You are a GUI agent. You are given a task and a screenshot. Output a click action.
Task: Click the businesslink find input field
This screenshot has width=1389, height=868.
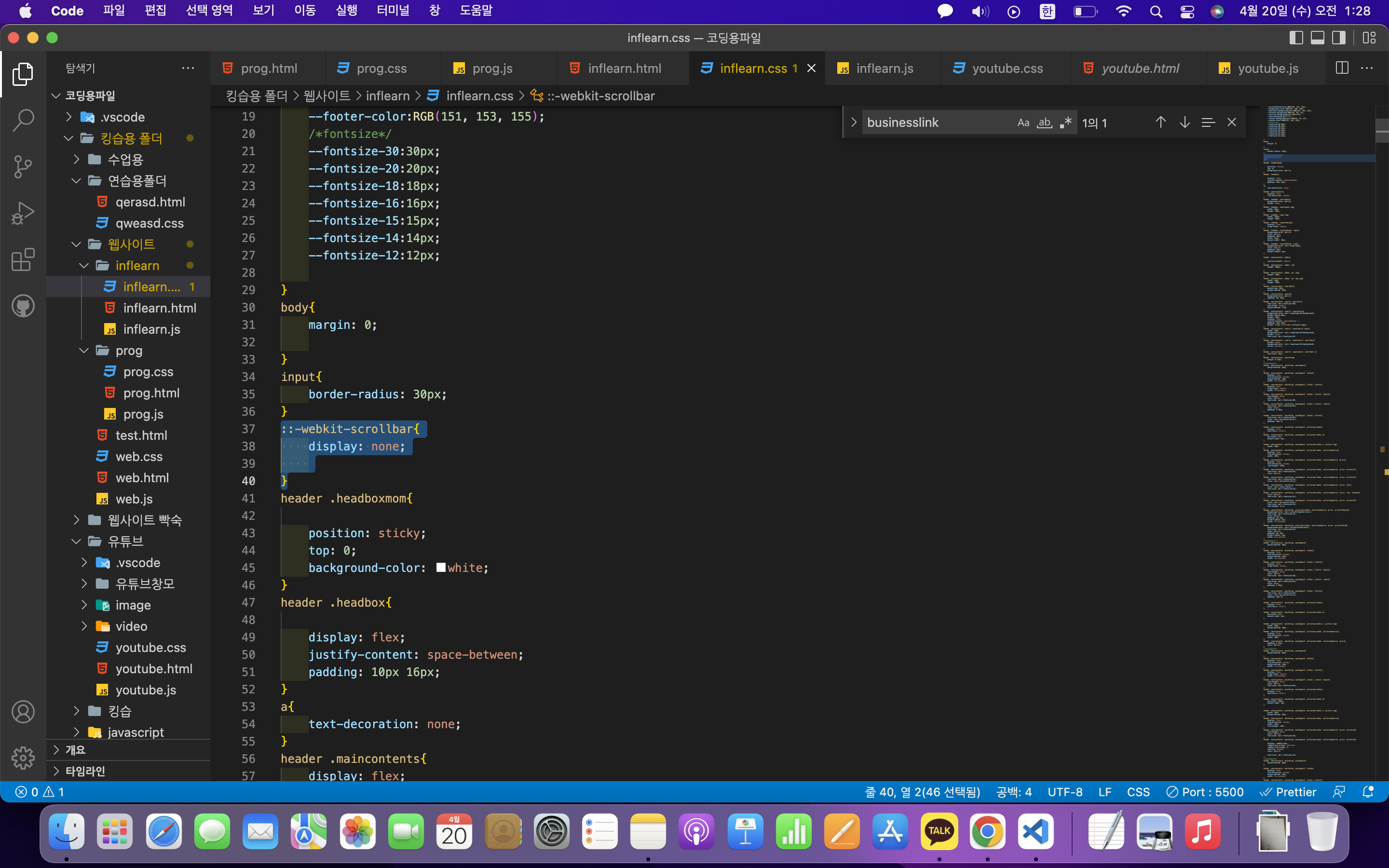pos(936,122)
